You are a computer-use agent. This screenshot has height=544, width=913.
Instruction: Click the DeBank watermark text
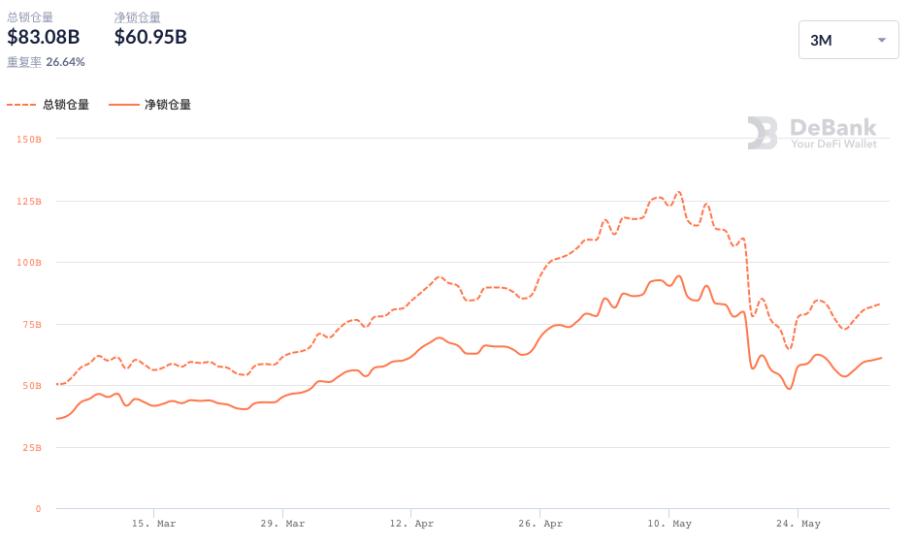click(832, 127)
